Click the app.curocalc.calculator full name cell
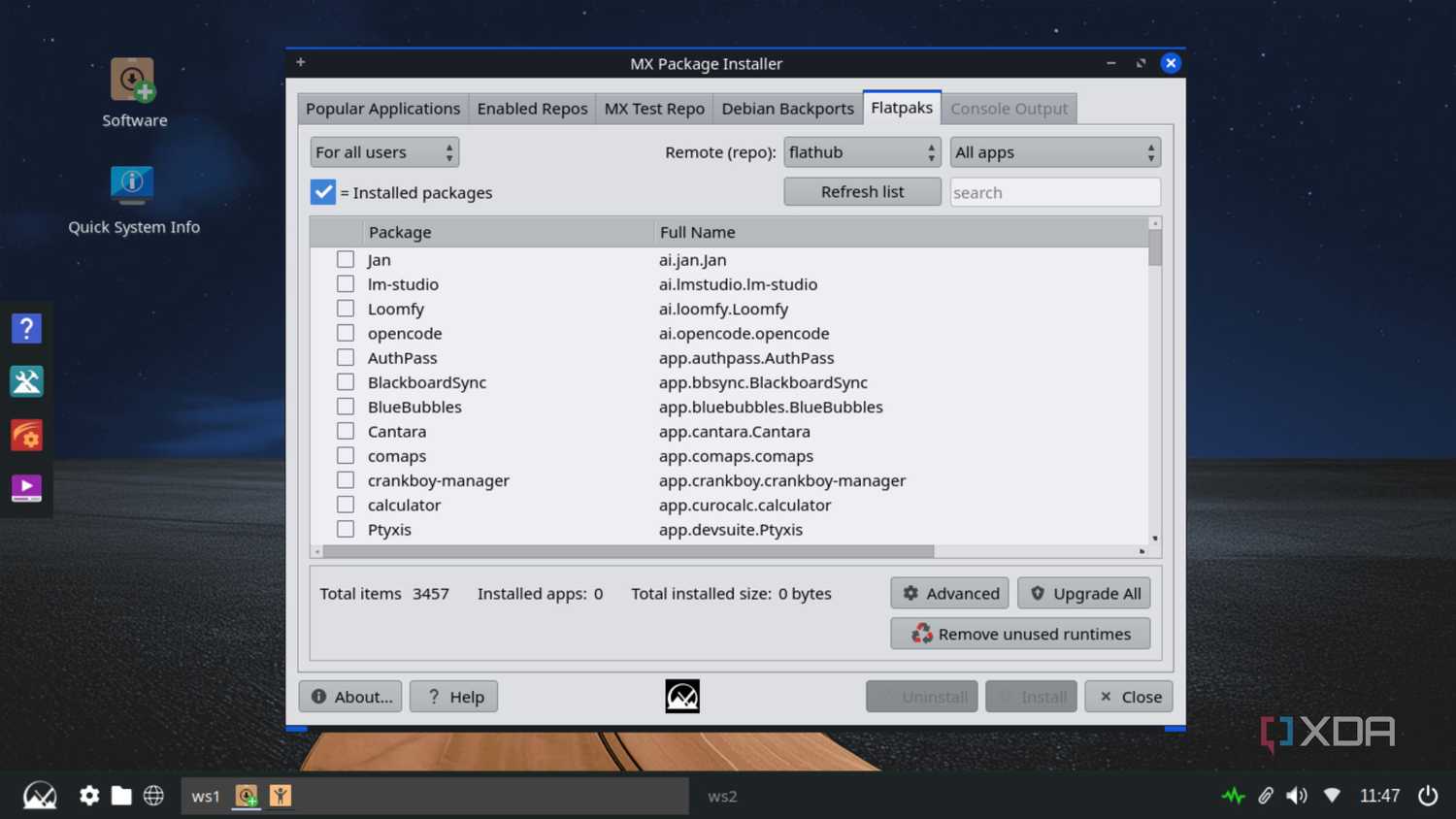 [x=745, y=506]
